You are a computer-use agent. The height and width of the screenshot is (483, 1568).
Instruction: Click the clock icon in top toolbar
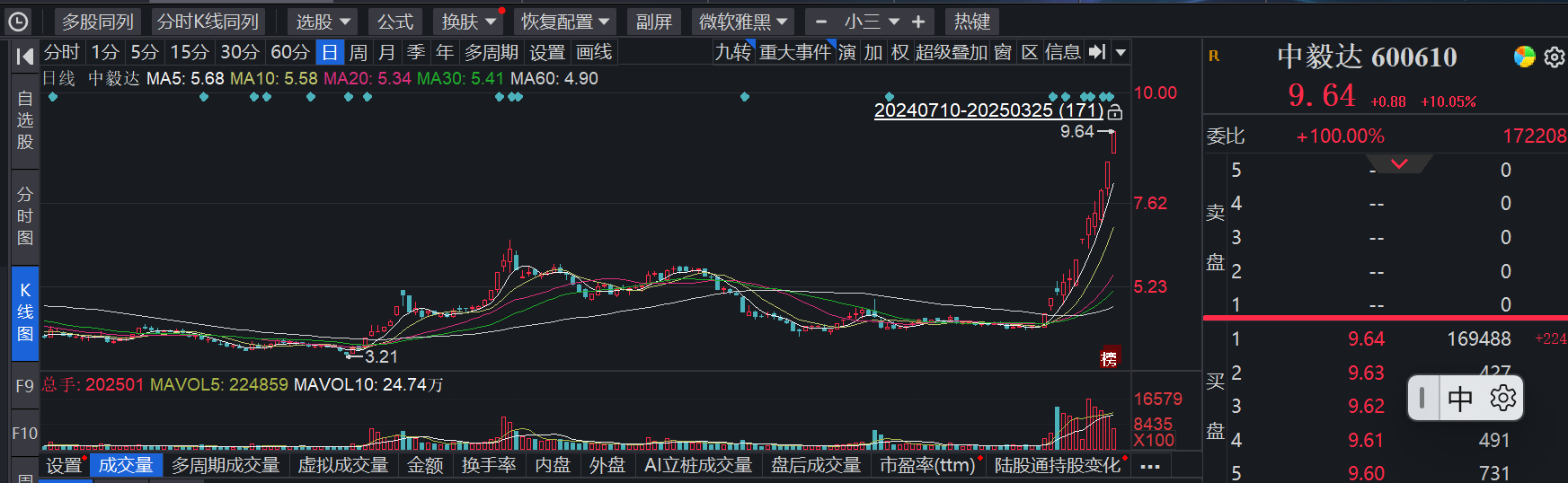(18, 22)
